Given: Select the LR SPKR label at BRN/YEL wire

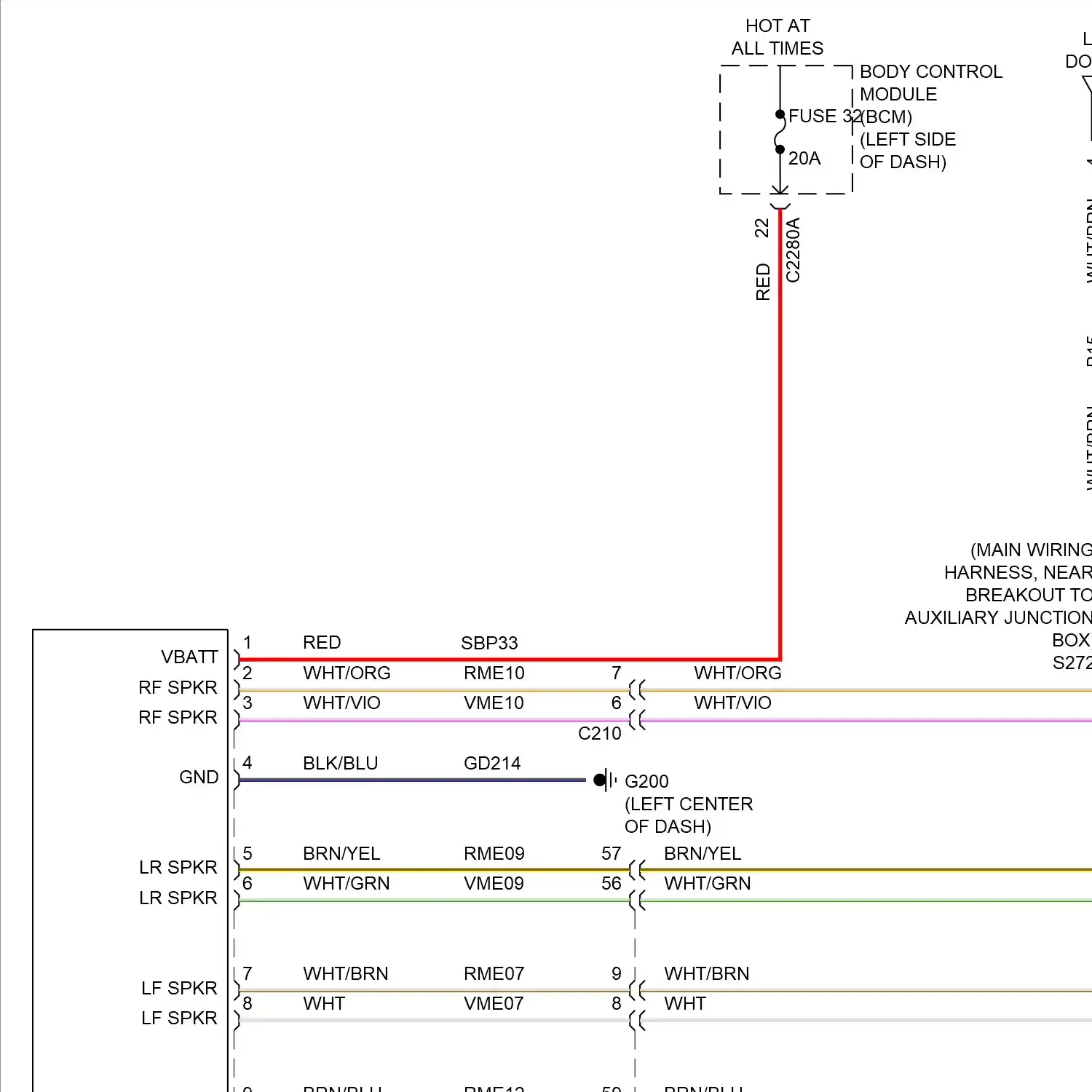Looking at the screenshot, I should pos(178,868).
